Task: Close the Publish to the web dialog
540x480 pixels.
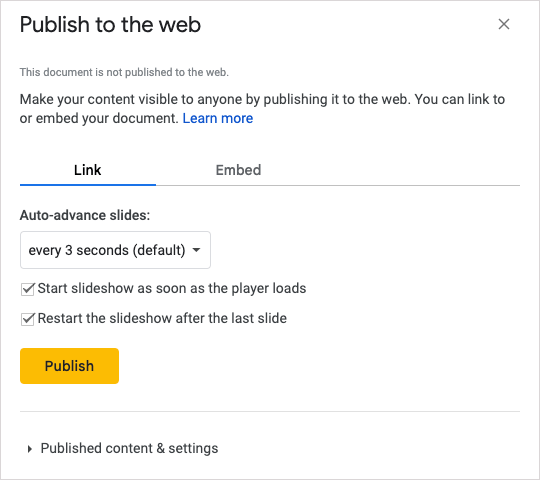Action: 503,24
